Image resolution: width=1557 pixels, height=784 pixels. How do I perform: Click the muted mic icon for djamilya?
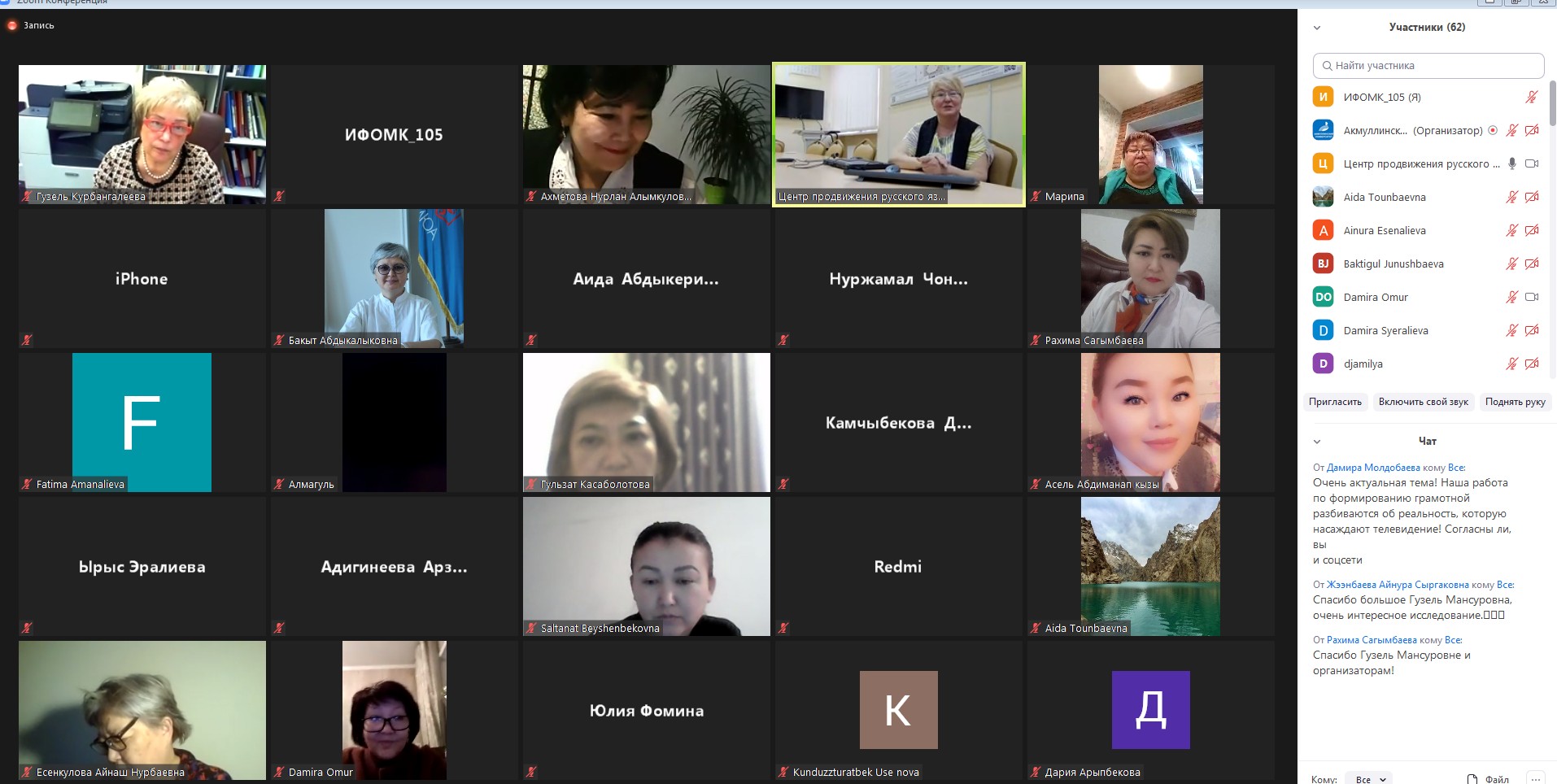[x=1511, y=364]
